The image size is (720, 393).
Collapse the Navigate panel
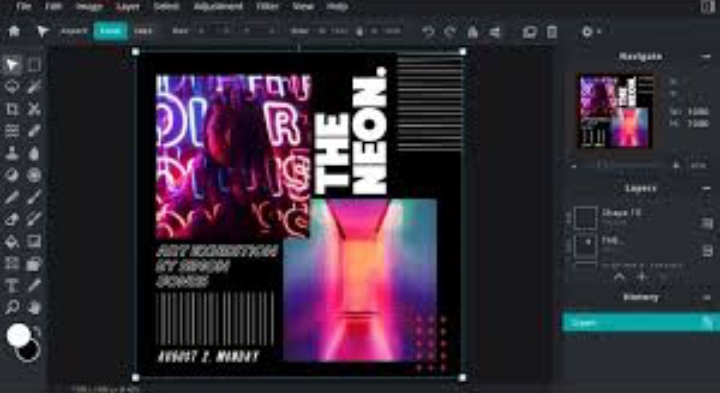click(706, 56)
